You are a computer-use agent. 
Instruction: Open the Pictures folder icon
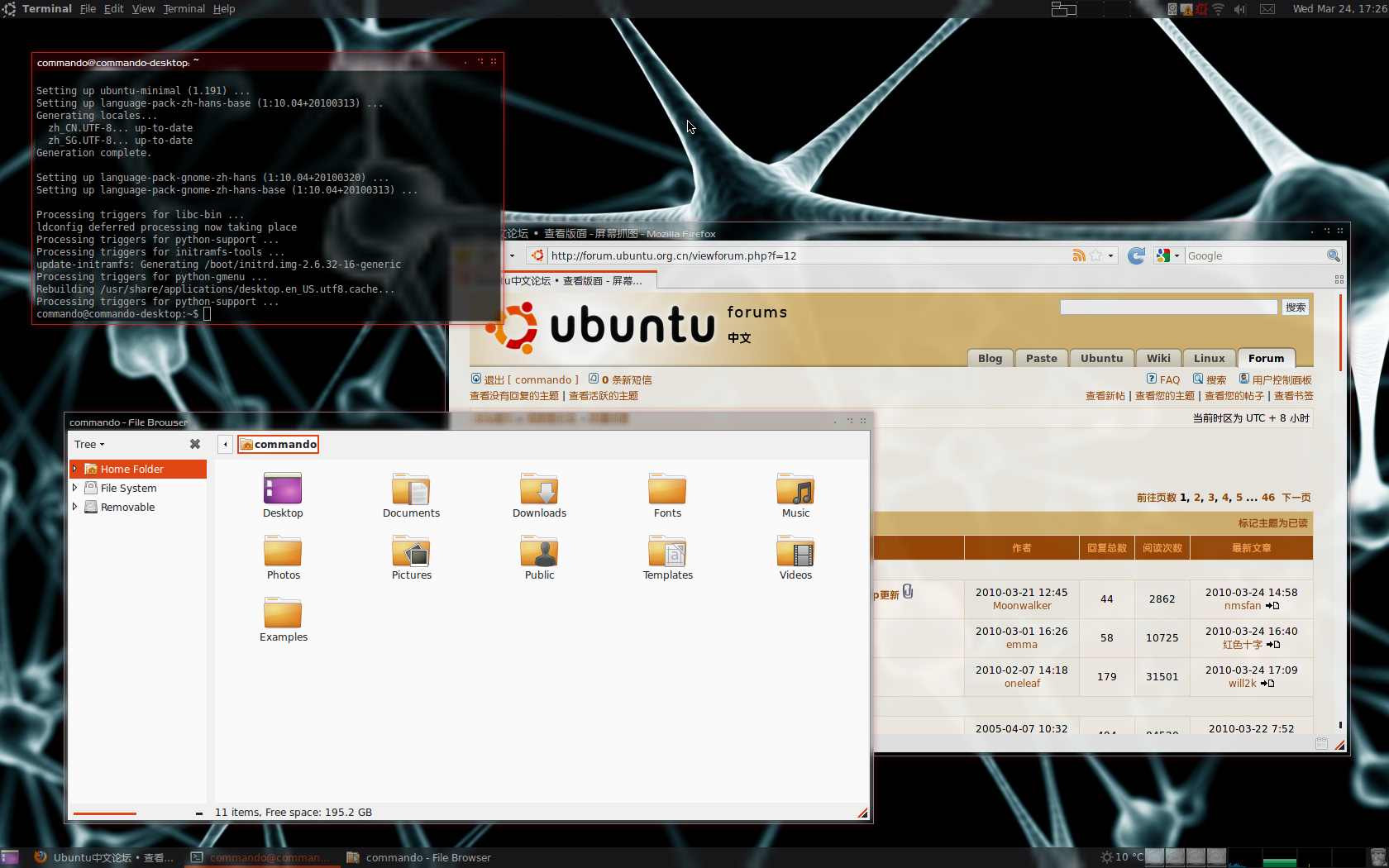tap(411, 551)
